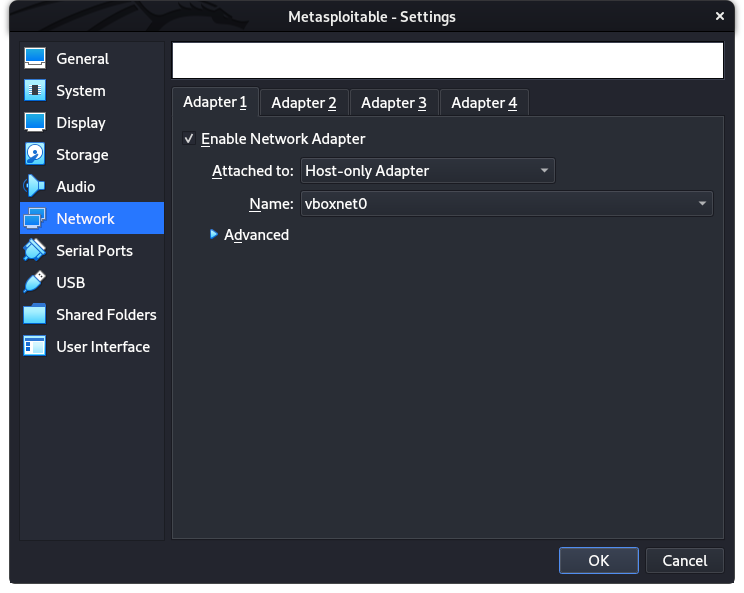744x593 pixels.
Task: Toggle the Enable Network Adapter checkbox
Action: click(189, 139)
